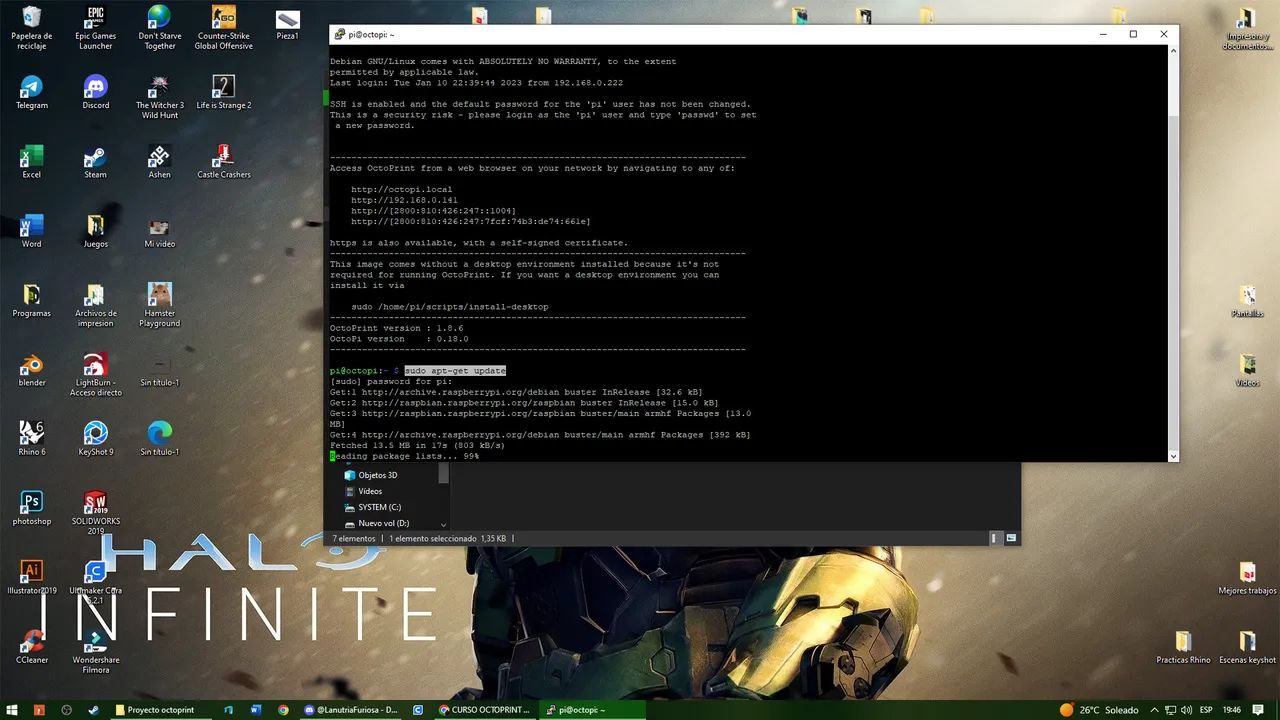Viewport: 1280px width, 720px height.
Task: Open the Papelera de reciclaje icon
Action: [x=31, y=28]
